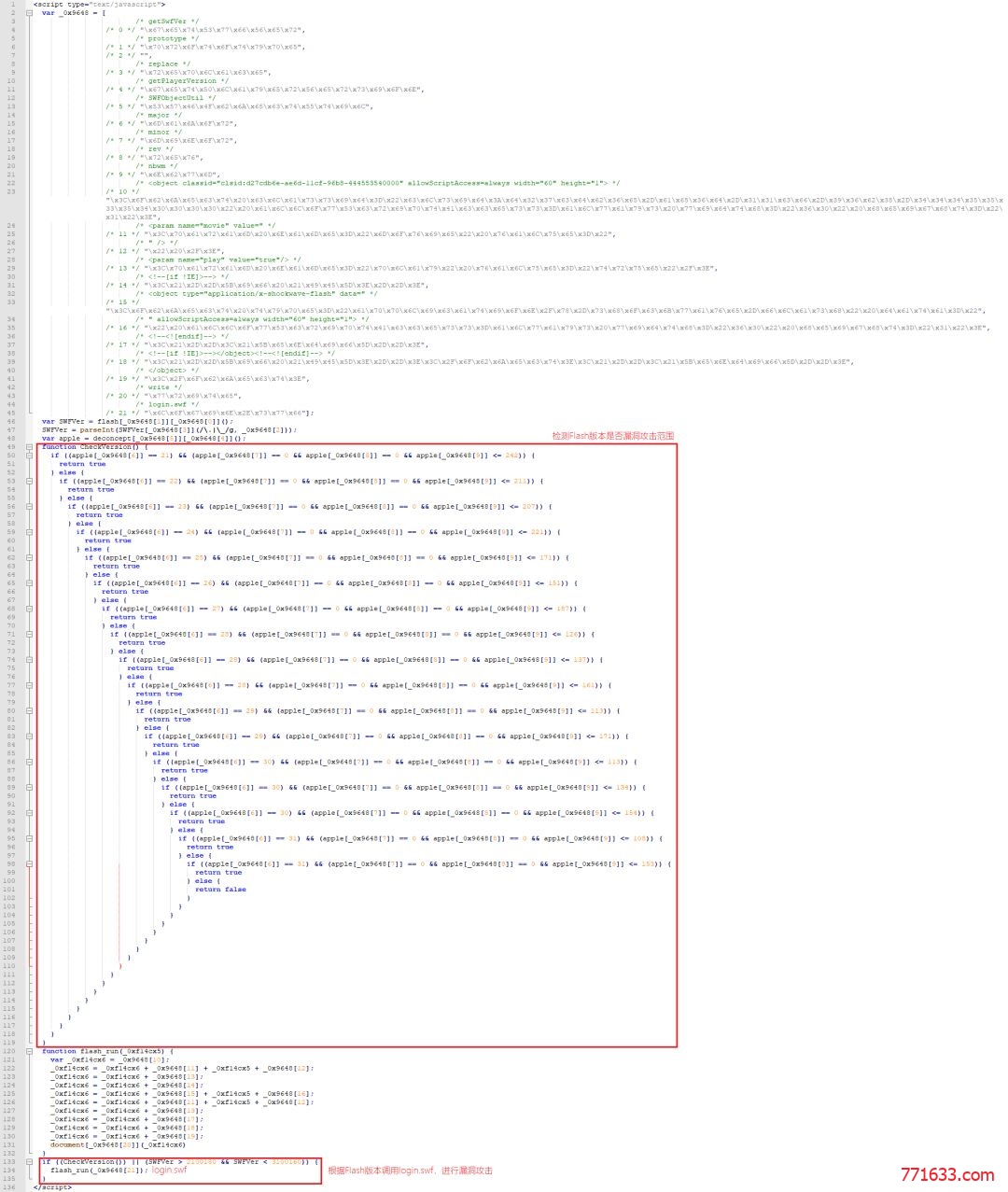Collapse fold marker on line 98
The width and height of the screenshot is (1008, 1192).
click(x=29, y=864)
